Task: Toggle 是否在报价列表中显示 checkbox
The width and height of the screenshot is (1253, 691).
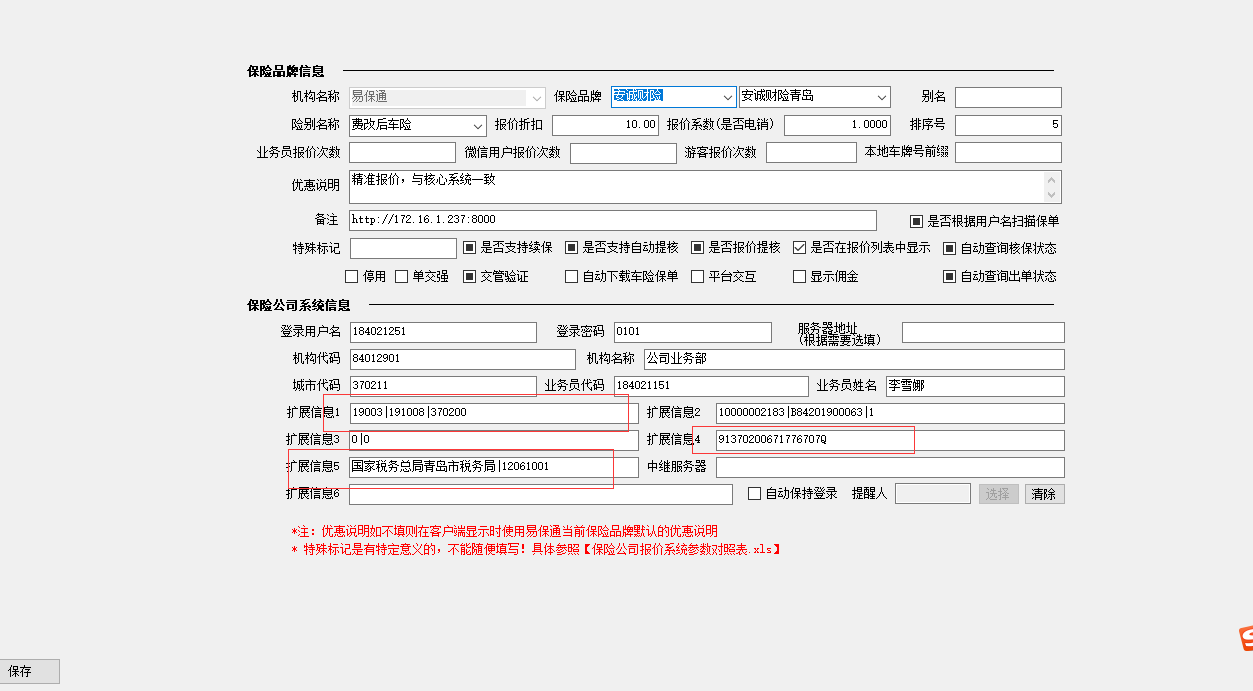Action: pos(800,248)
